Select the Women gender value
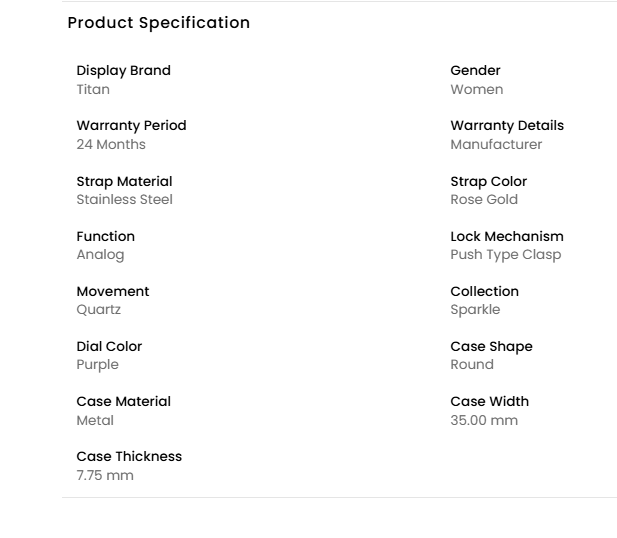The width and height of the screenshot is (617, 538). point(477,90)
